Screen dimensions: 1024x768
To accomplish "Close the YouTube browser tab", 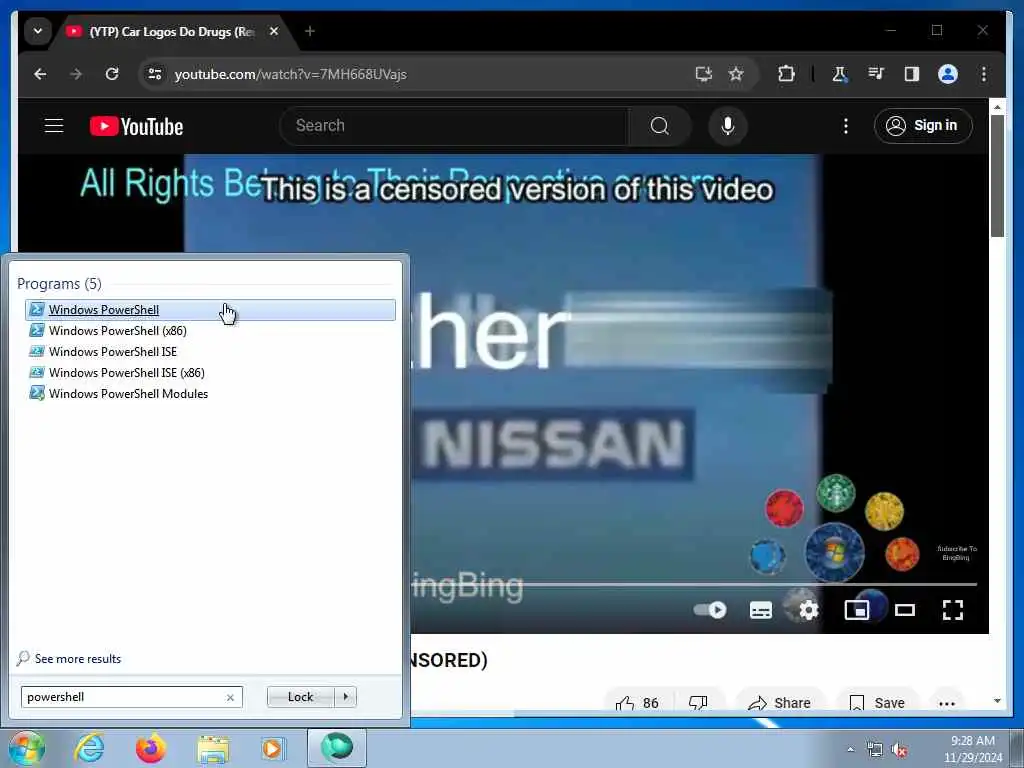I will [x=274, y=31].
